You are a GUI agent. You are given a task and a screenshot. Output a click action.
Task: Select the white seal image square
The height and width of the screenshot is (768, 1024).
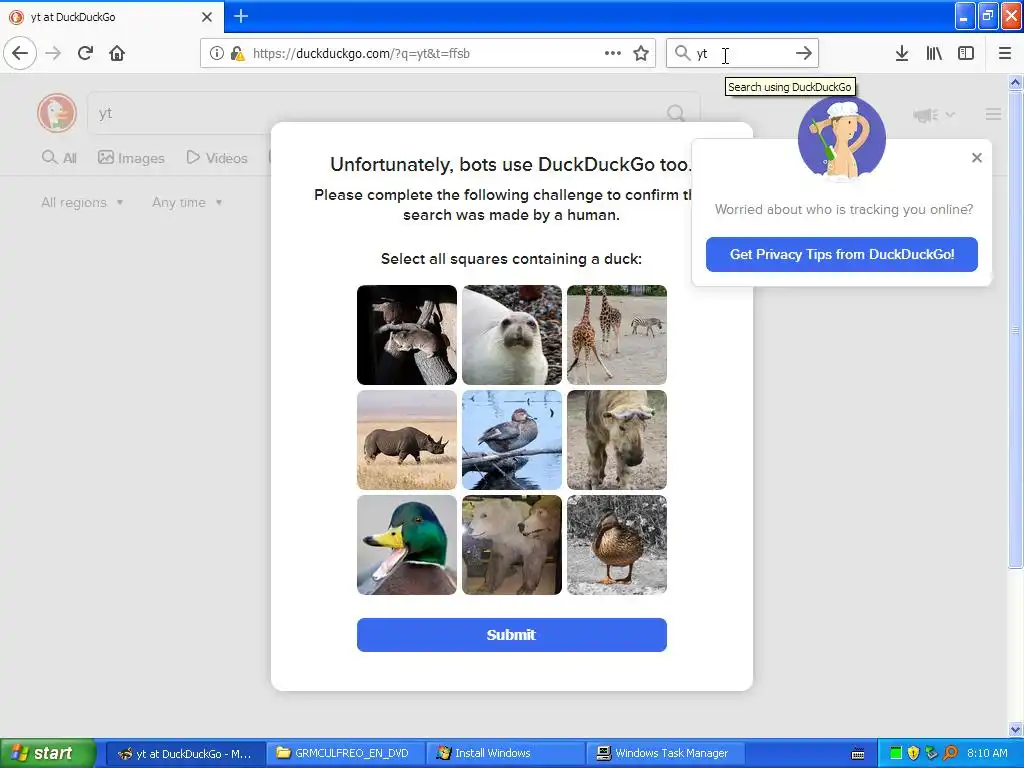click(512, 335)
